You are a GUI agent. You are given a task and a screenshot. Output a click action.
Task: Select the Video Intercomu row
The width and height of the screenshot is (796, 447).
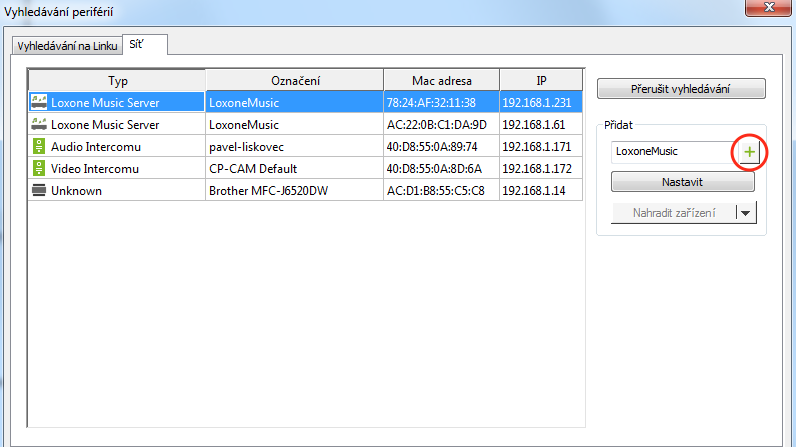pos(305,168)
